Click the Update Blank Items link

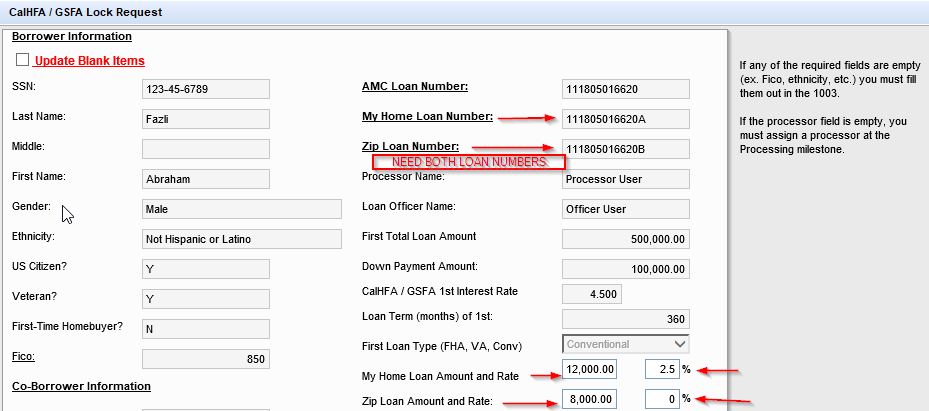[89, 61]
